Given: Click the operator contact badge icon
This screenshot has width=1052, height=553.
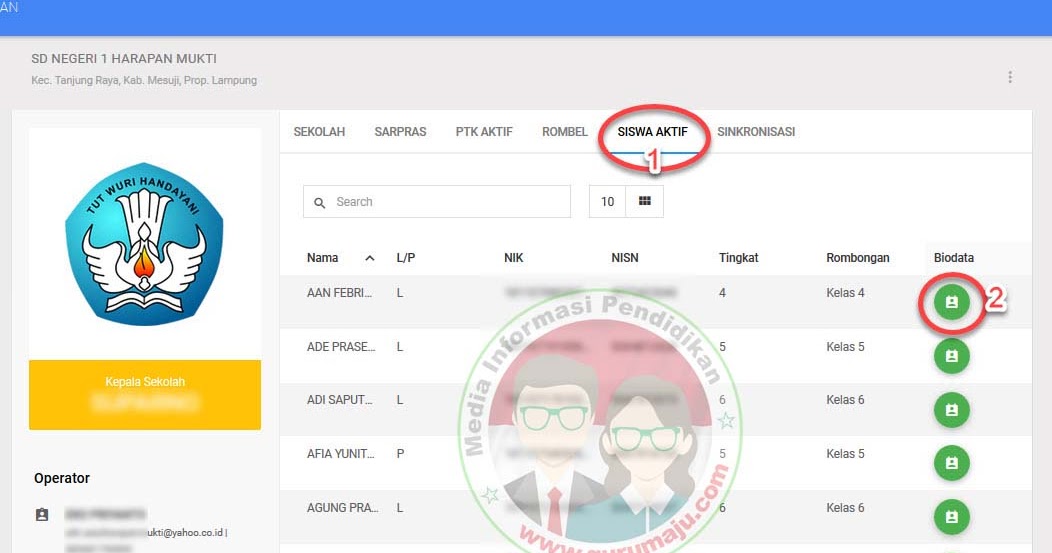Looking at the screenshot, I should (x=42, y=515).
